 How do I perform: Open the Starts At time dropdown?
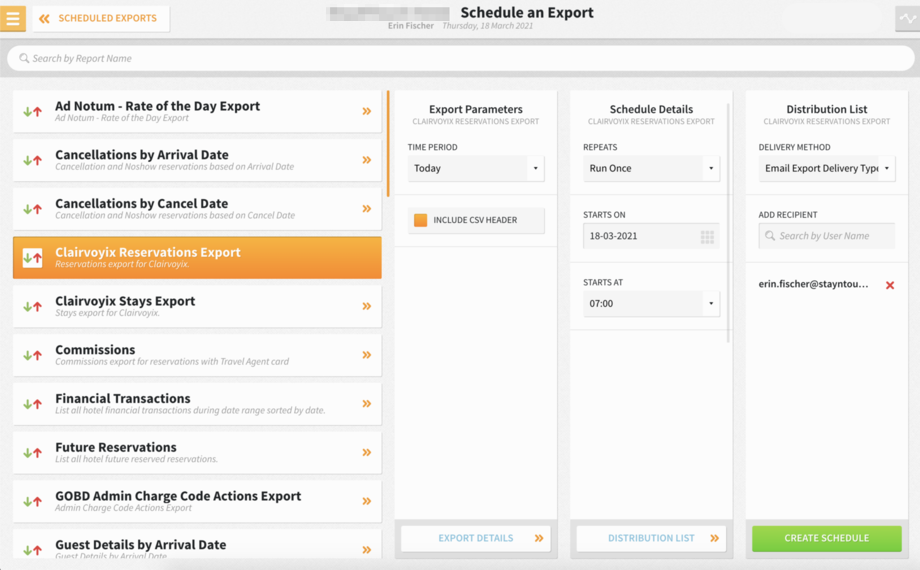point(651,303)
